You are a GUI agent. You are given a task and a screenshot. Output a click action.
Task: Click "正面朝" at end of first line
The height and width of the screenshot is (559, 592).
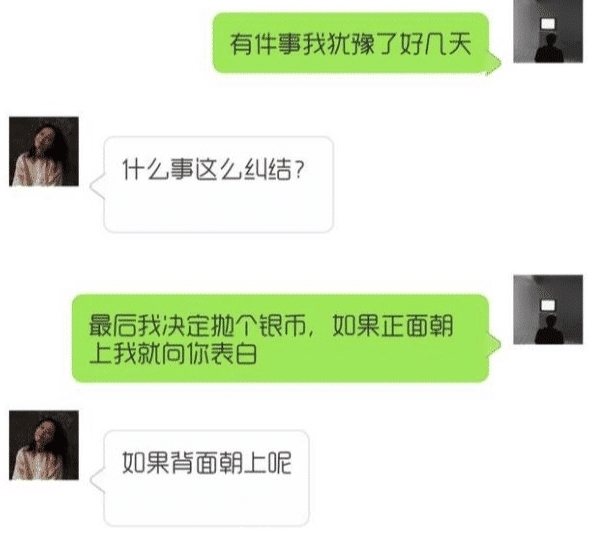click(417, 325)
